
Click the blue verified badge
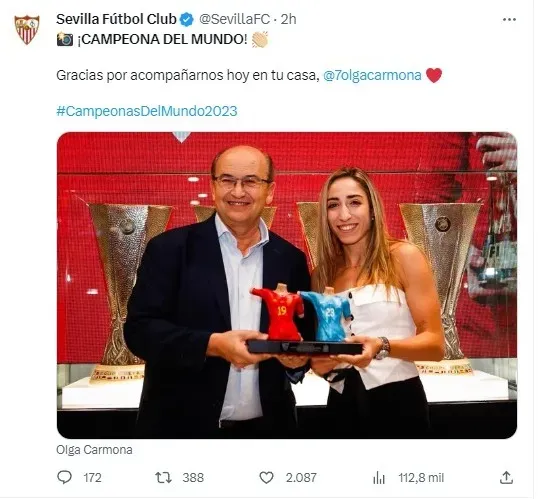click(x=187, y=20)
